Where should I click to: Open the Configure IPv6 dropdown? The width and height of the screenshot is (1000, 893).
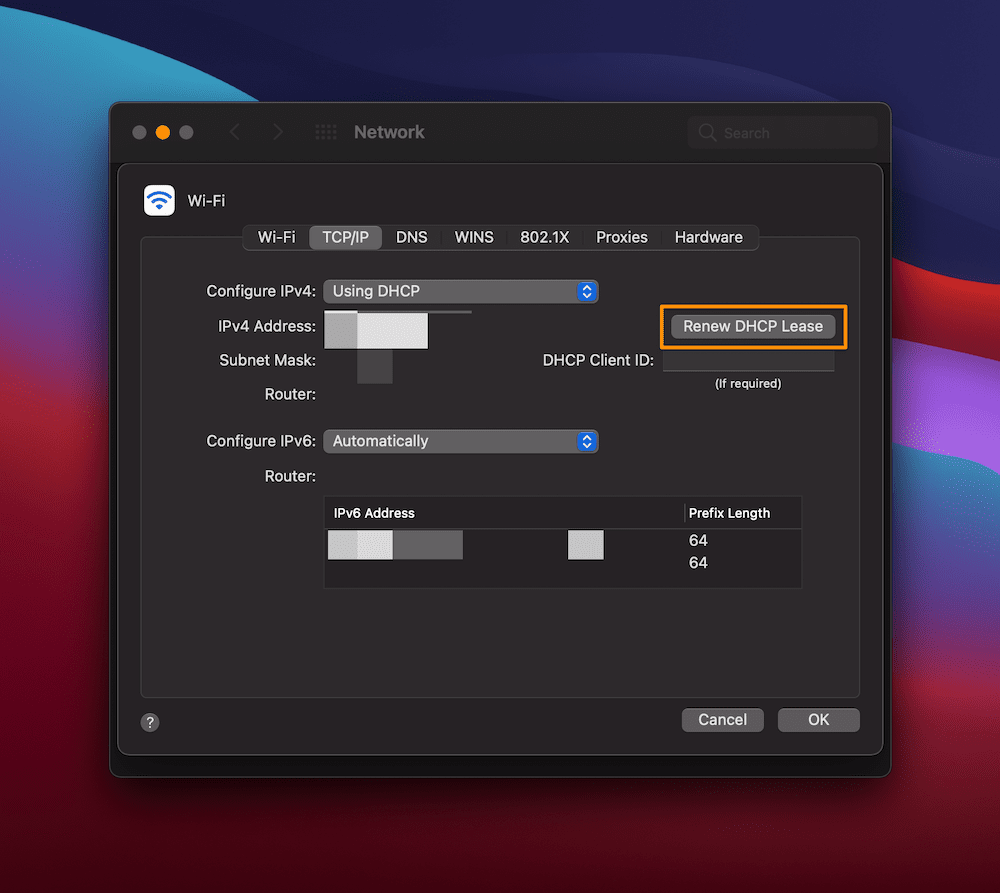[460, 441]
